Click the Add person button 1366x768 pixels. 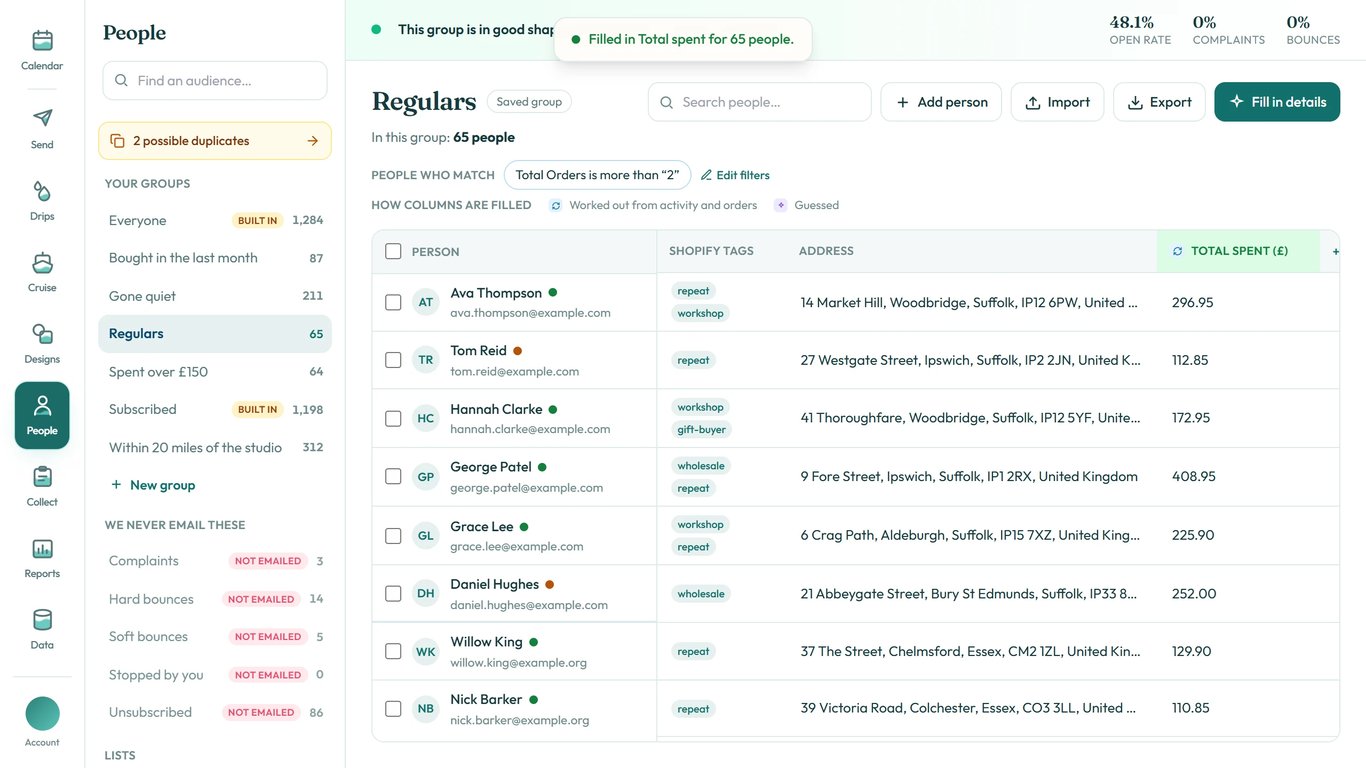(x=941, y=102)
